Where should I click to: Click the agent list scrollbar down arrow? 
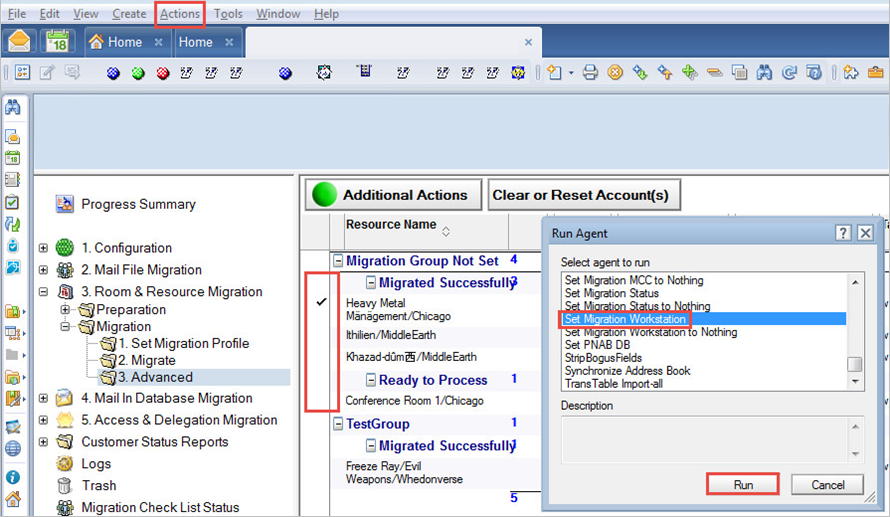coord(855,381)
